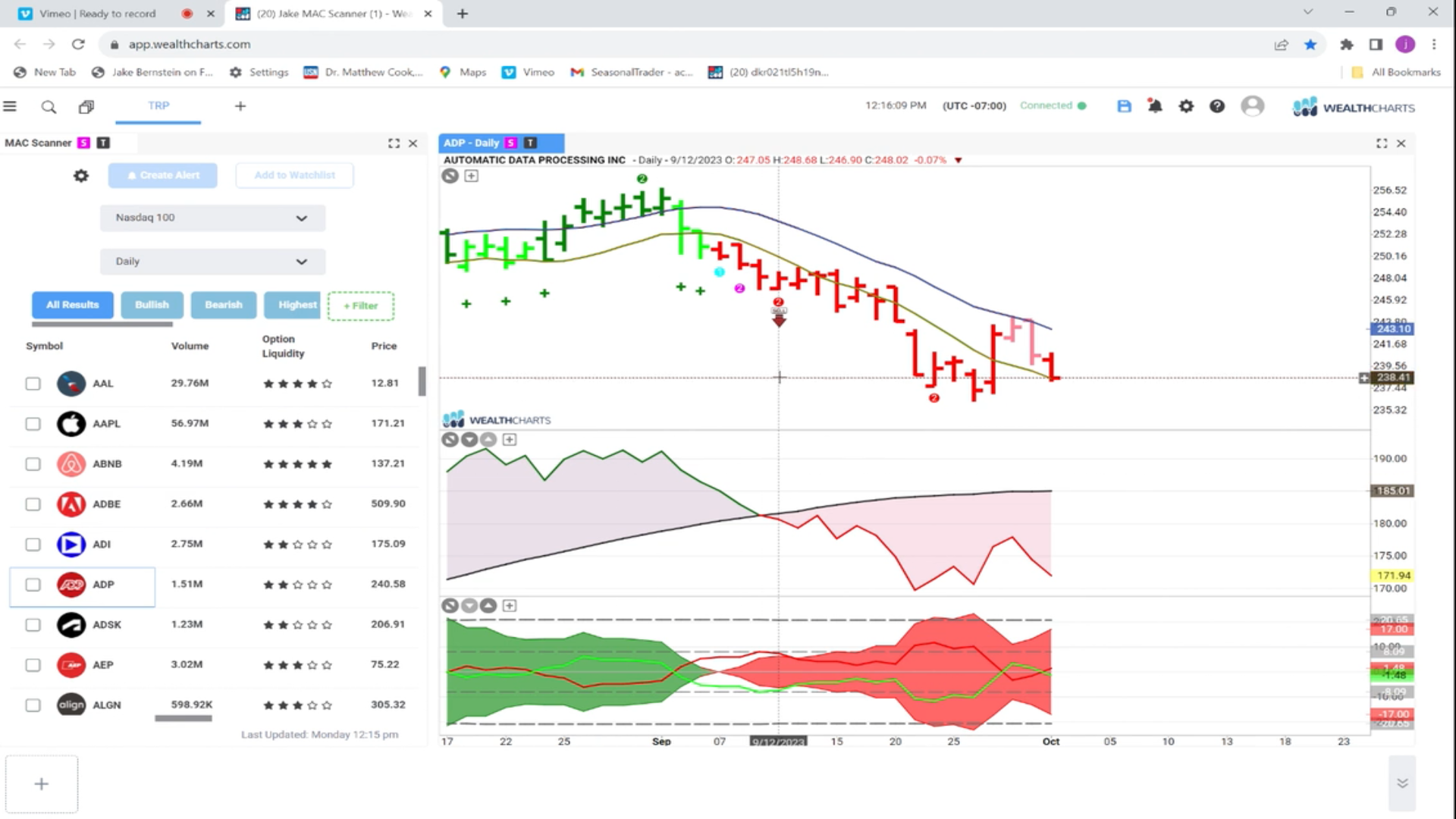Select the Bullish filter tab

click(152, 305)
